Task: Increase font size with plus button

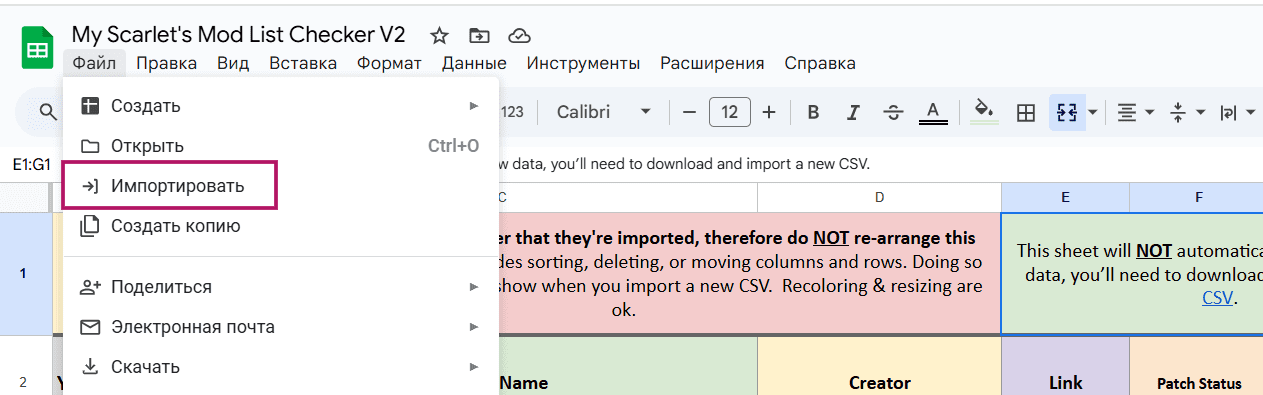Action: 768,112
